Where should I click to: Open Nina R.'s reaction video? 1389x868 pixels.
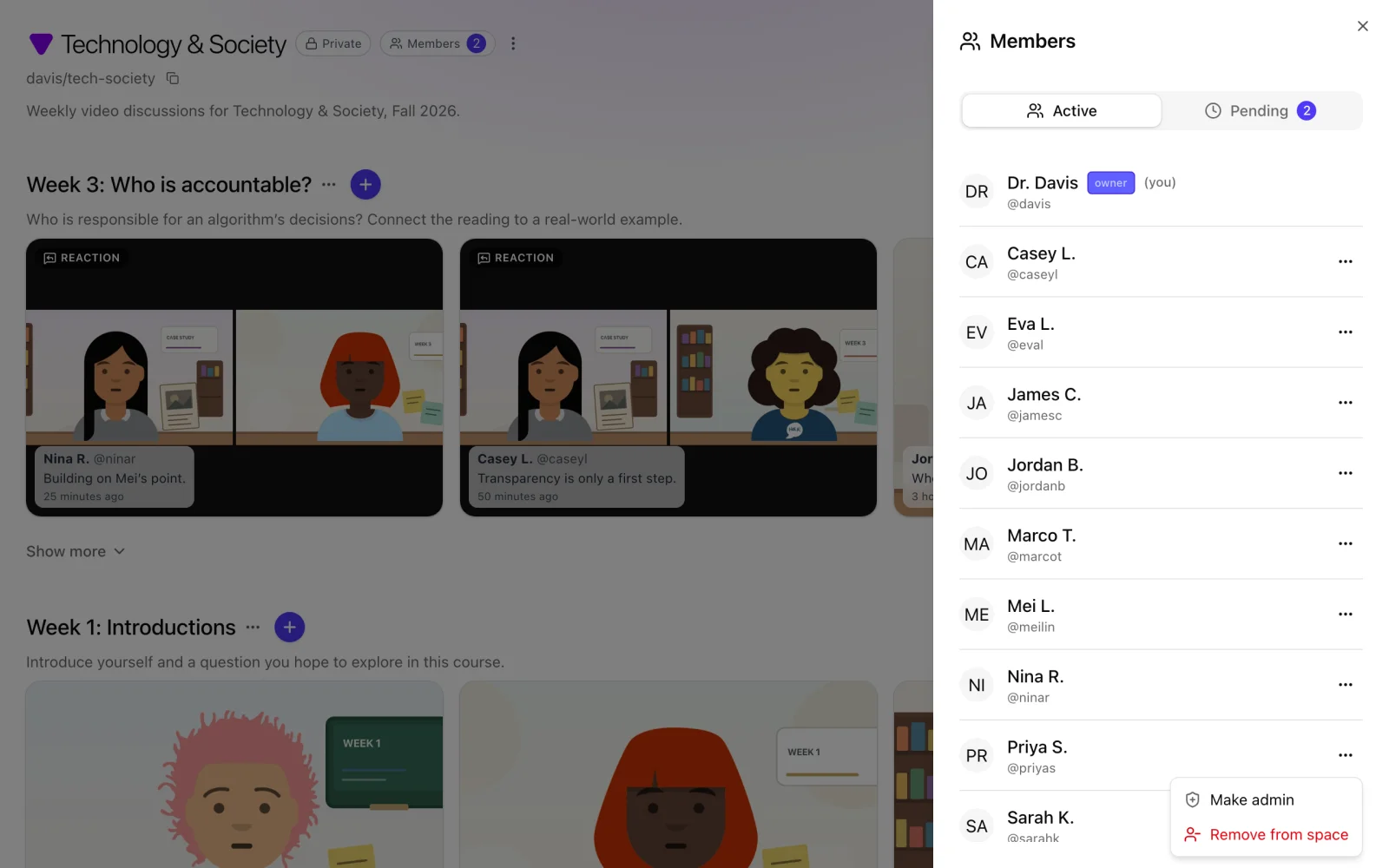(234, 378)
